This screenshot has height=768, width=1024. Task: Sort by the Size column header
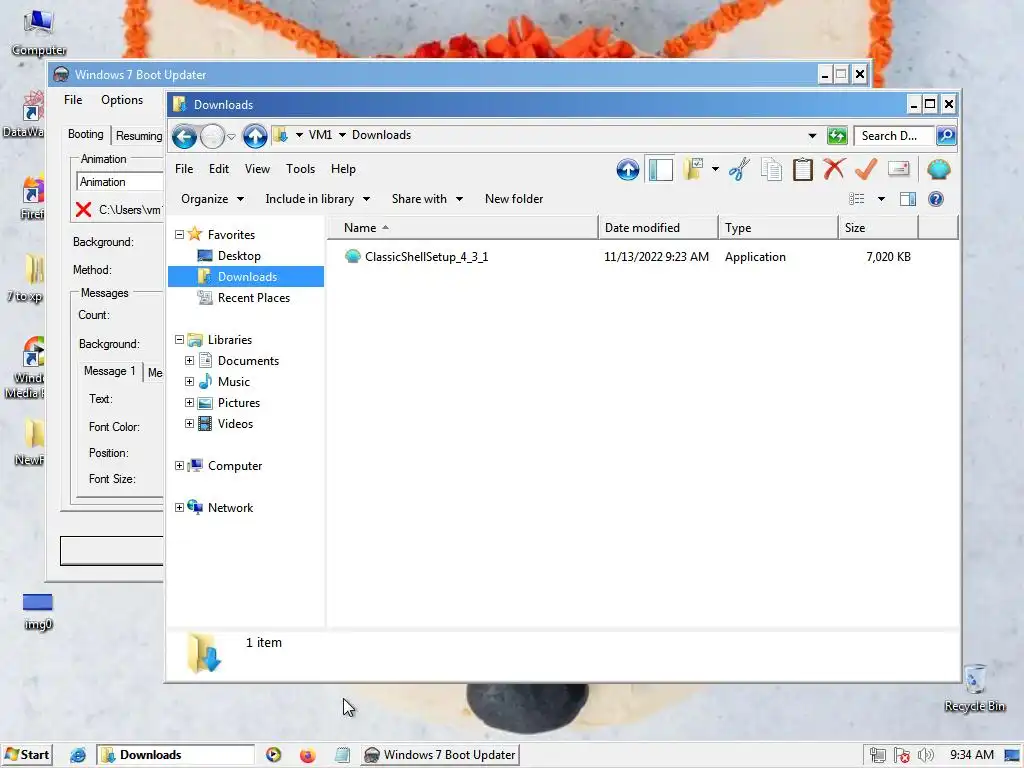878,228
